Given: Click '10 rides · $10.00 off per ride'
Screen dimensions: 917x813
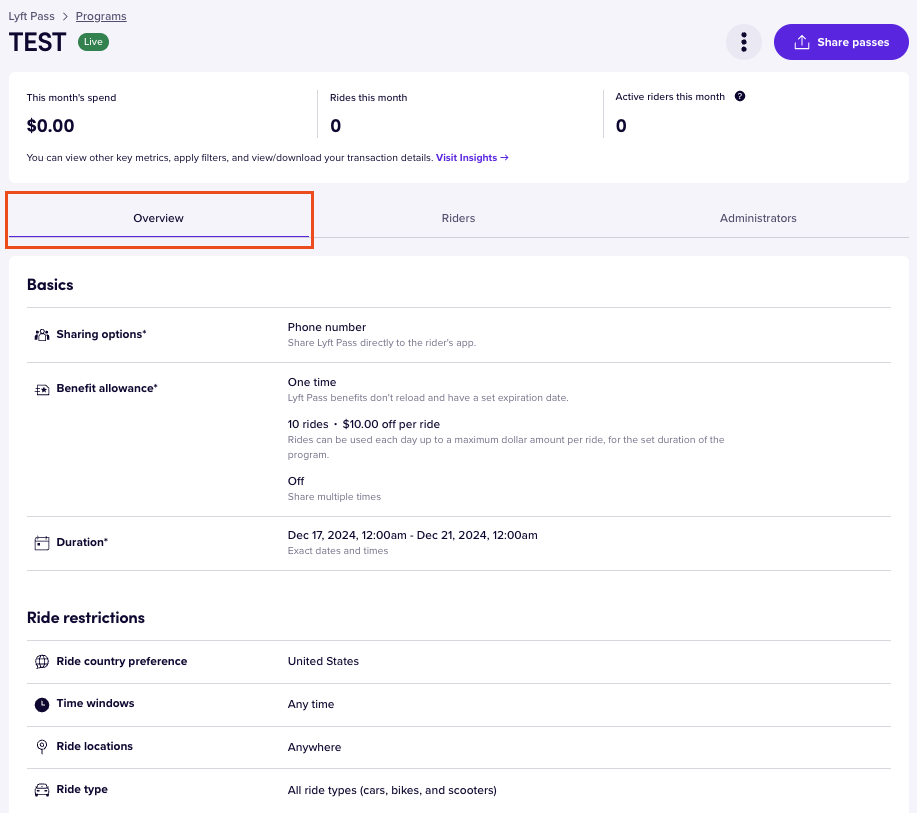Looking at the screenshot, I should (x=363, y=425).
